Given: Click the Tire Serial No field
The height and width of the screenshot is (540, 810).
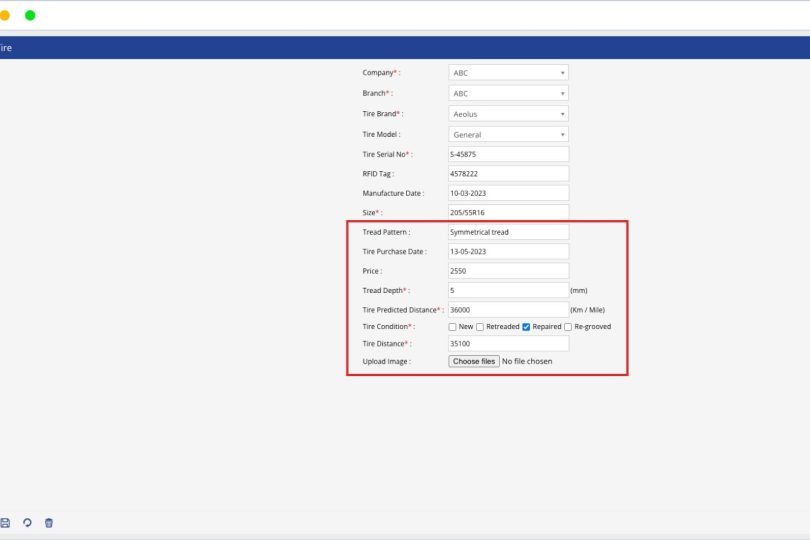Looking at the screenshot, I should (x=508, y=154).
